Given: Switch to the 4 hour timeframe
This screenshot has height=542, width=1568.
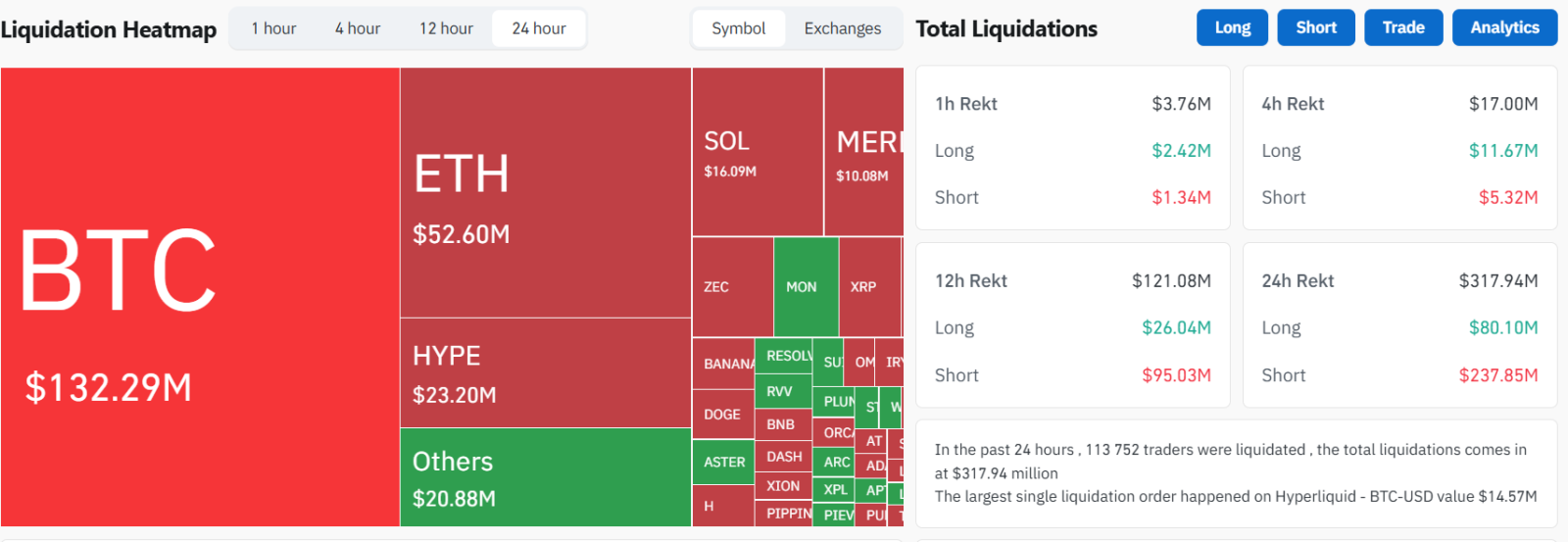Looking at the screenshot, I should coord(358,28).
